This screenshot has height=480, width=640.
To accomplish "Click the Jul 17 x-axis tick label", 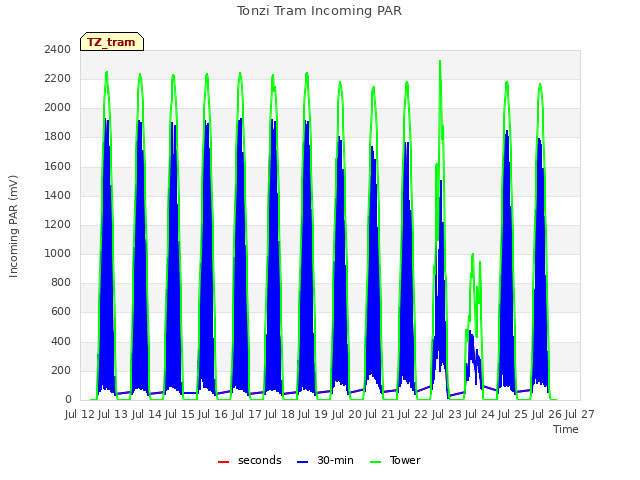I will (247, 414).
